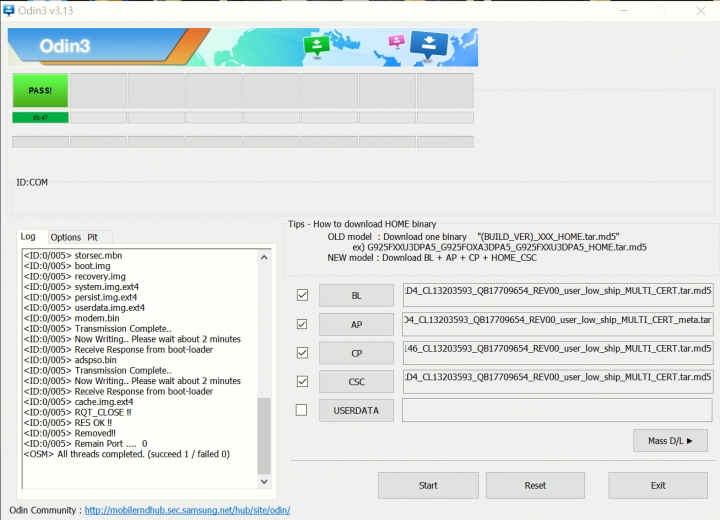Click the Odin3 logo banner text
The height and width of the screenshot is (520, 720).
pyautogui.click(x=65, y=46)
